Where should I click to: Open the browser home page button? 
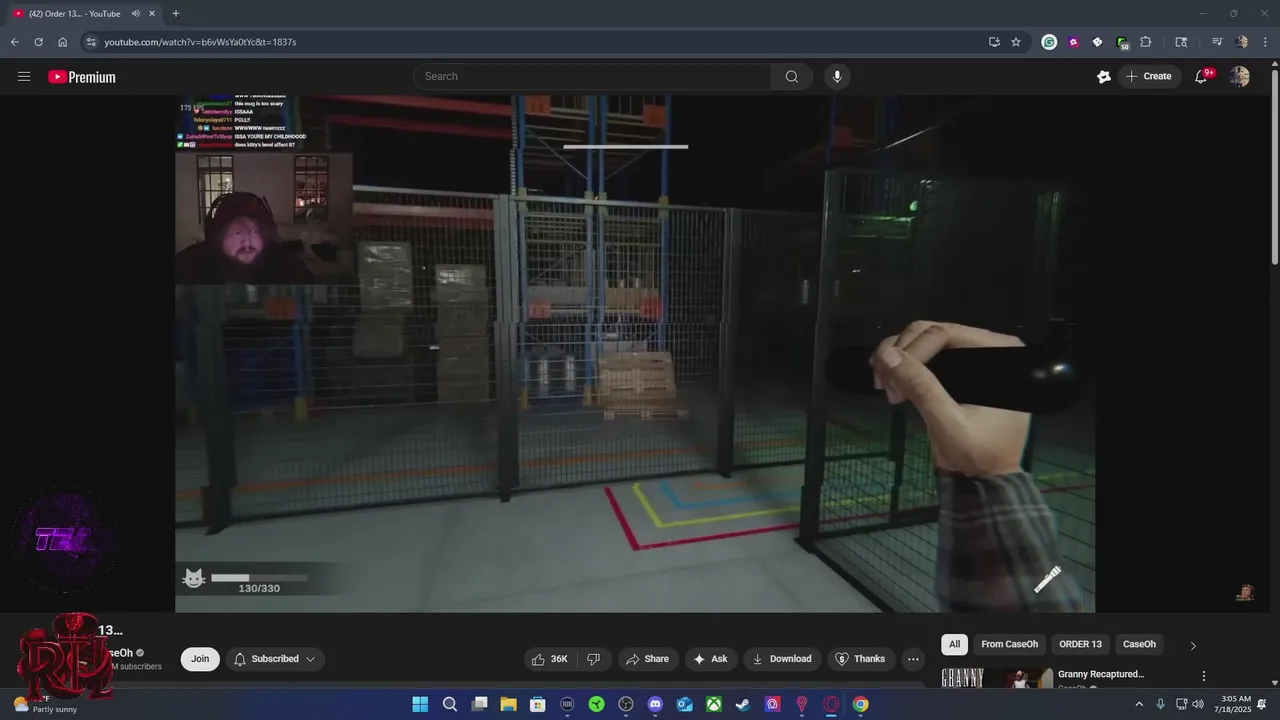tap(62, 42)
